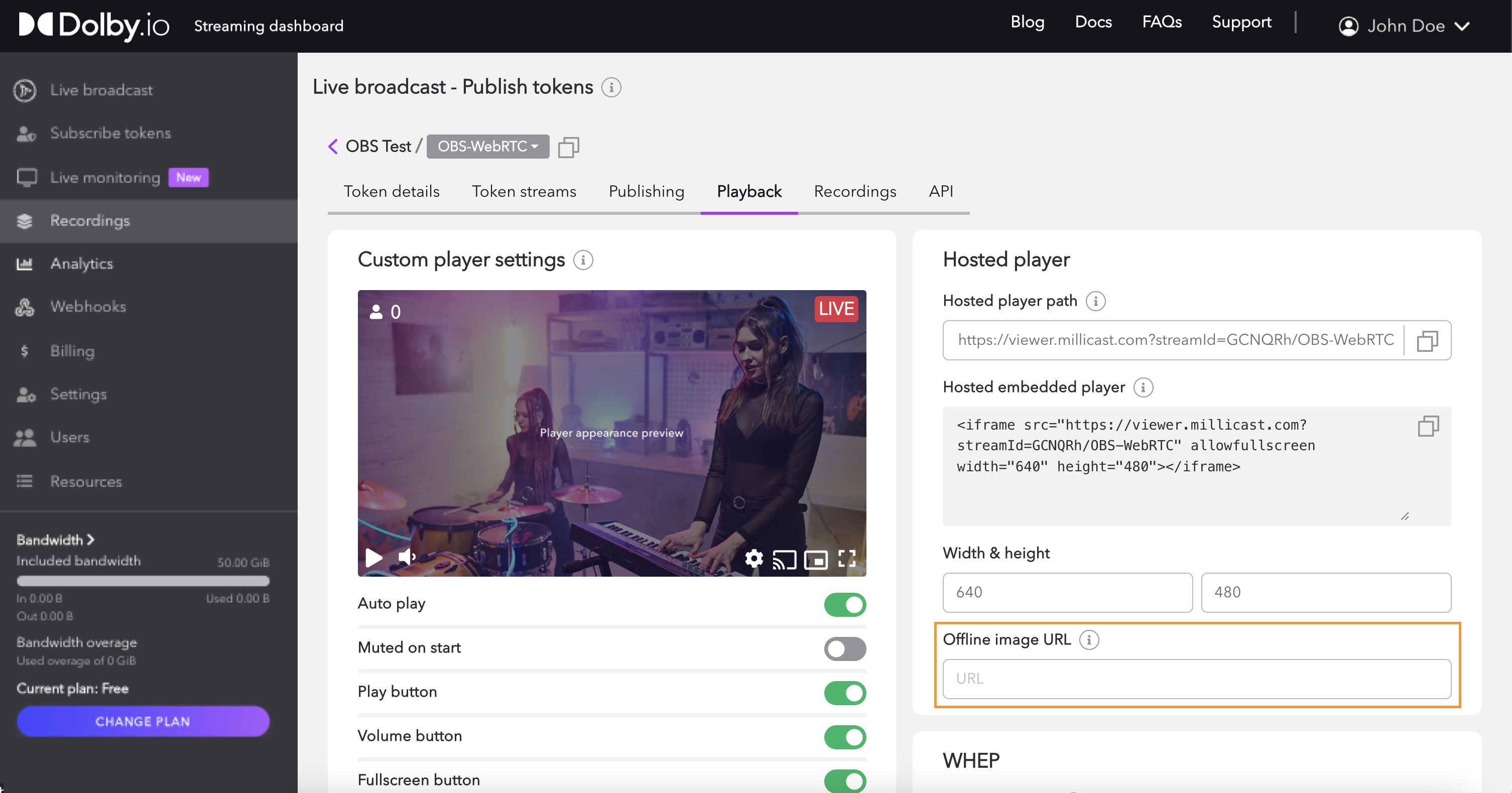Copy token icon beside OBS-WebRTC dropdown

click(568, 147)
